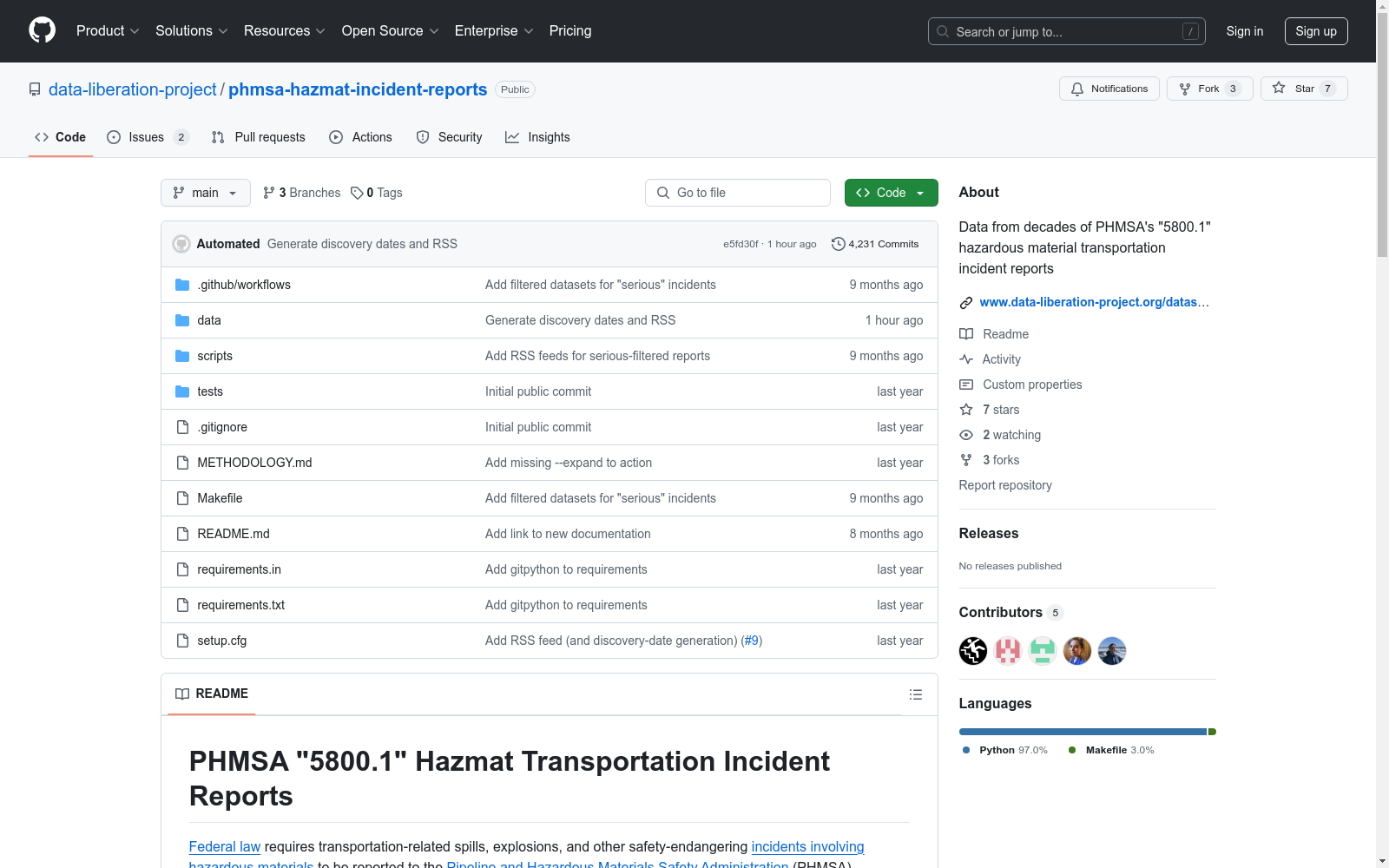This screenshot has height=868, width=1389.
Task: Open the Readme link in About
Action: [x=994, y=334]
